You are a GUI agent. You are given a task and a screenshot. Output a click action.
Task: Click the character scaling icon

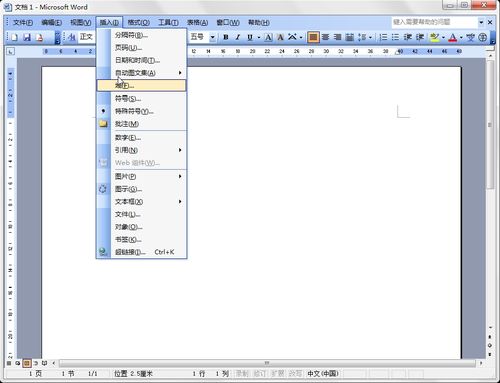click(x=292, y=37)
